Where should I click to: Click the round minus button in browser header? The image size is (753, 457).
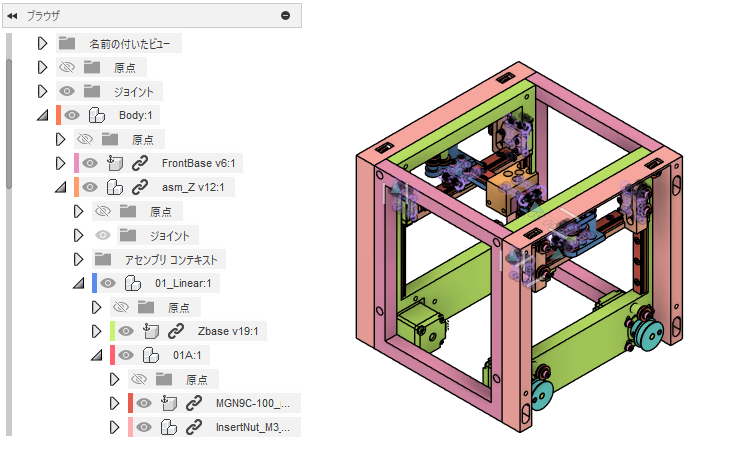click(x=285, y=15)
